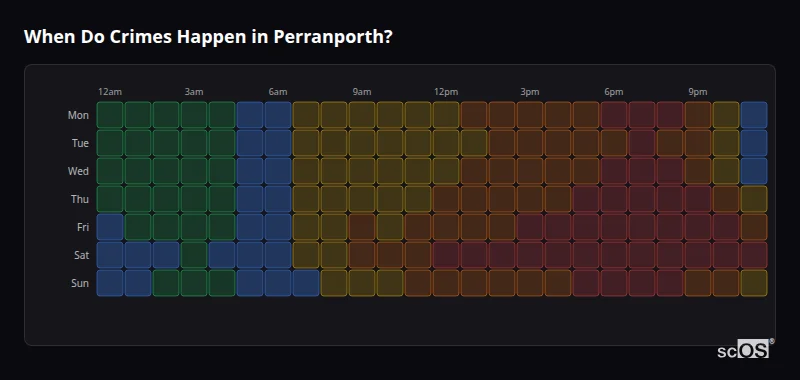Click the 6pm column label

[614, 92]
